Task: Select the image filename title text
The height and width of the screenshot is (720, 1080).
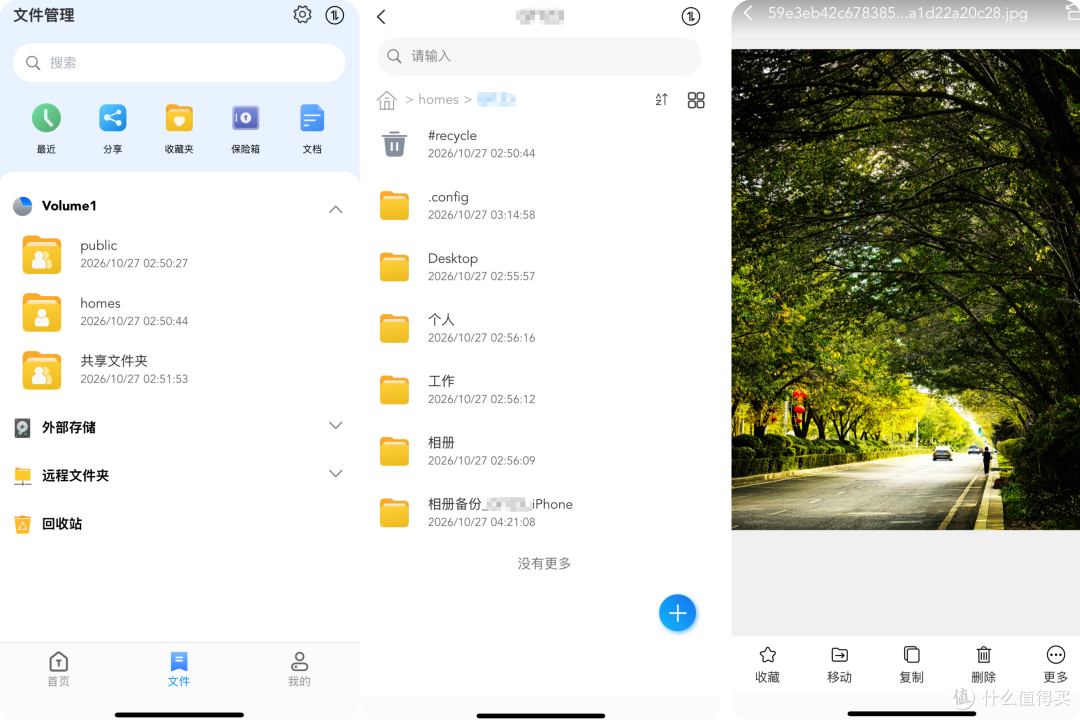Action: tap(897, 13)
